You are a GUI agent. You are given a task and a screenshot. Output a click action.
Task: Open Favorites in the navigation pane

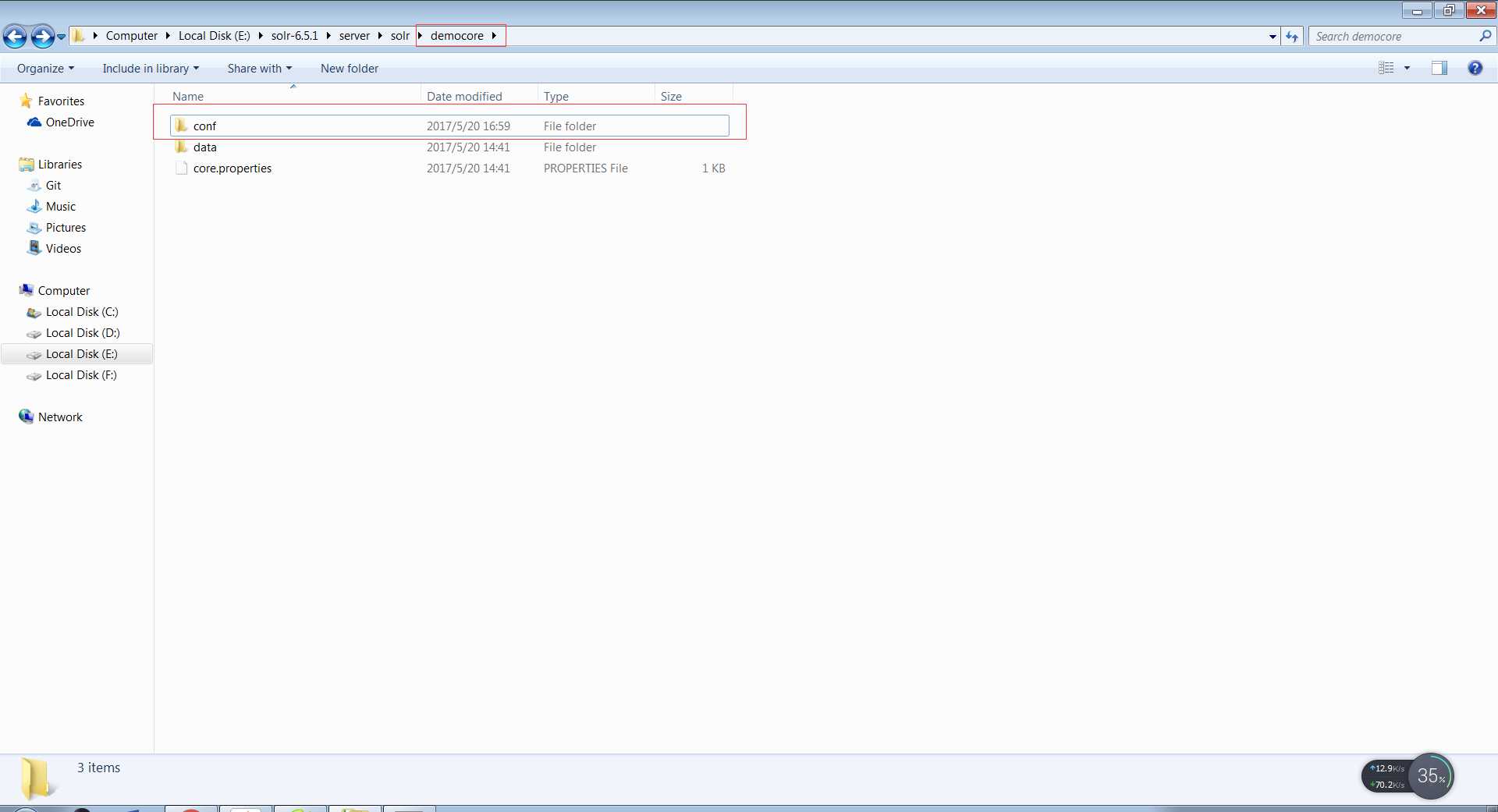tap(61, 101)
